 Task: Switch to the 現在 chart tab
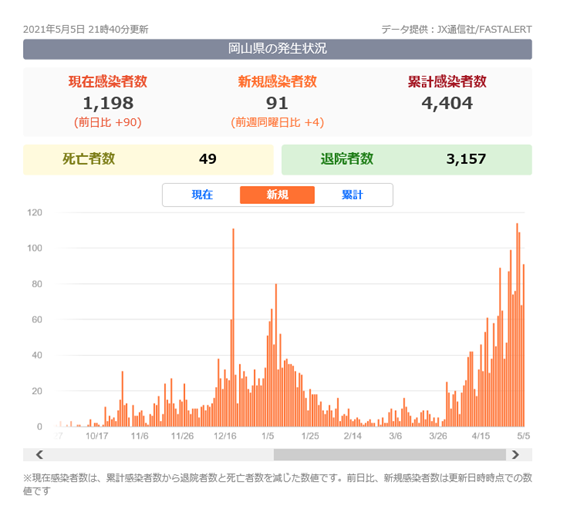click(202, 195)
